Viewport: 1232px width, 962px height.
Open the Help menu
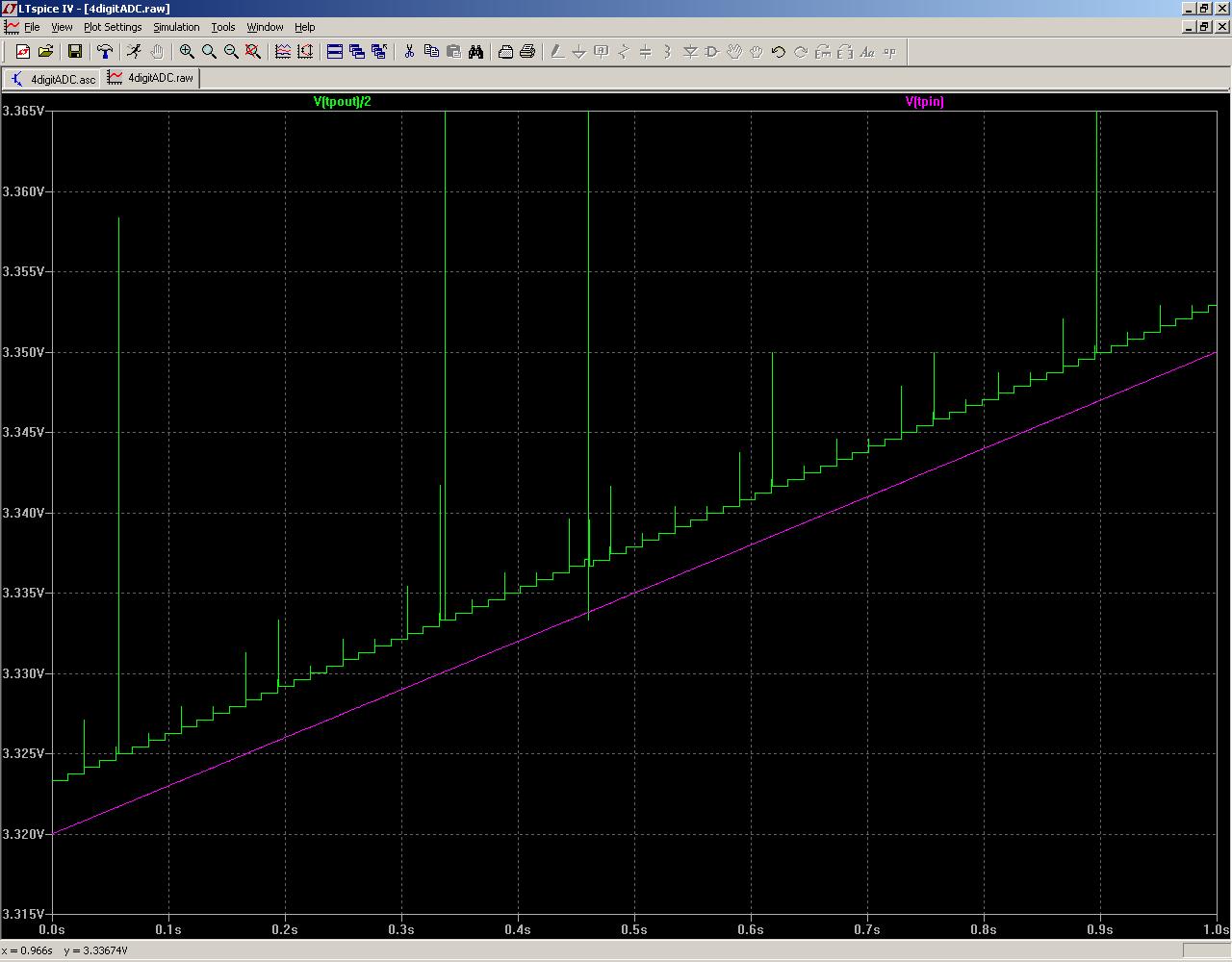click(305, 27)
